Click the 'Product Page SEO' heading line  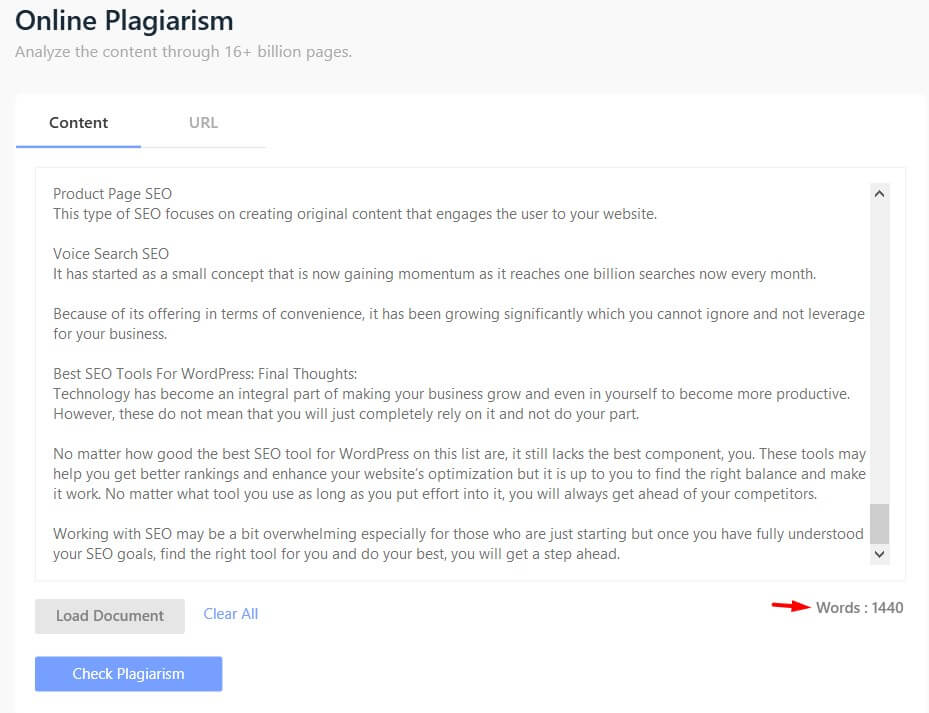pos(113,194)
